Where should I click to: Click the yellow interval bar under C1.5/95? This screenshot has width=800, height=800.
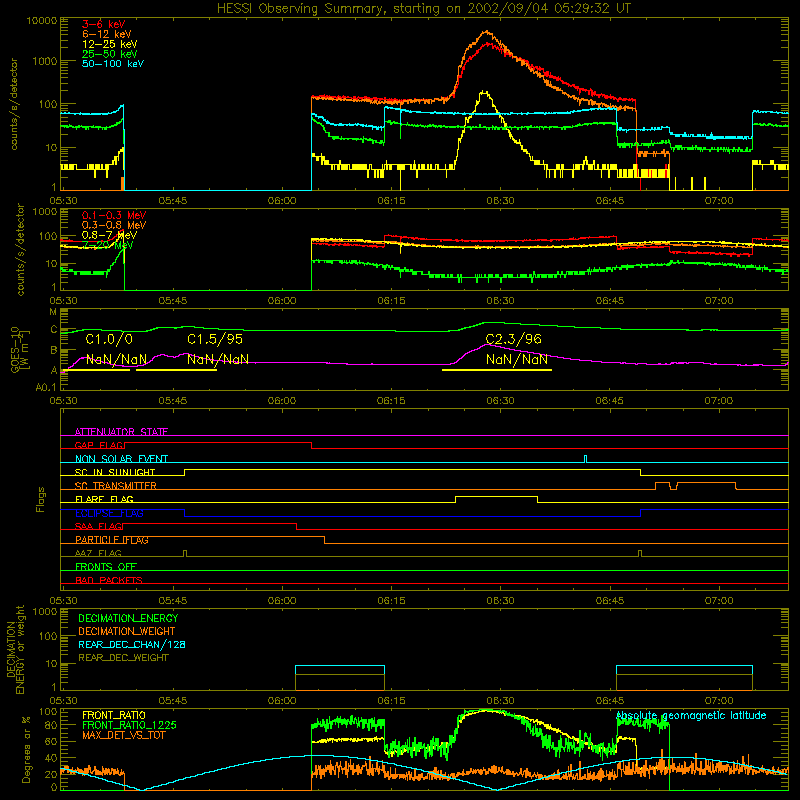[x=177, y=370]
